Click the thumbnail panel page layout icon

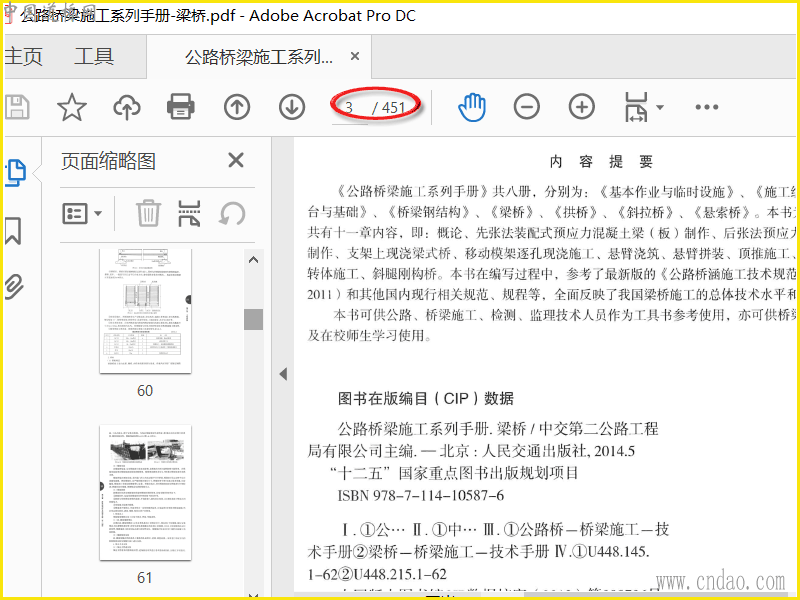pyautogui.click(x=189, y=213)
